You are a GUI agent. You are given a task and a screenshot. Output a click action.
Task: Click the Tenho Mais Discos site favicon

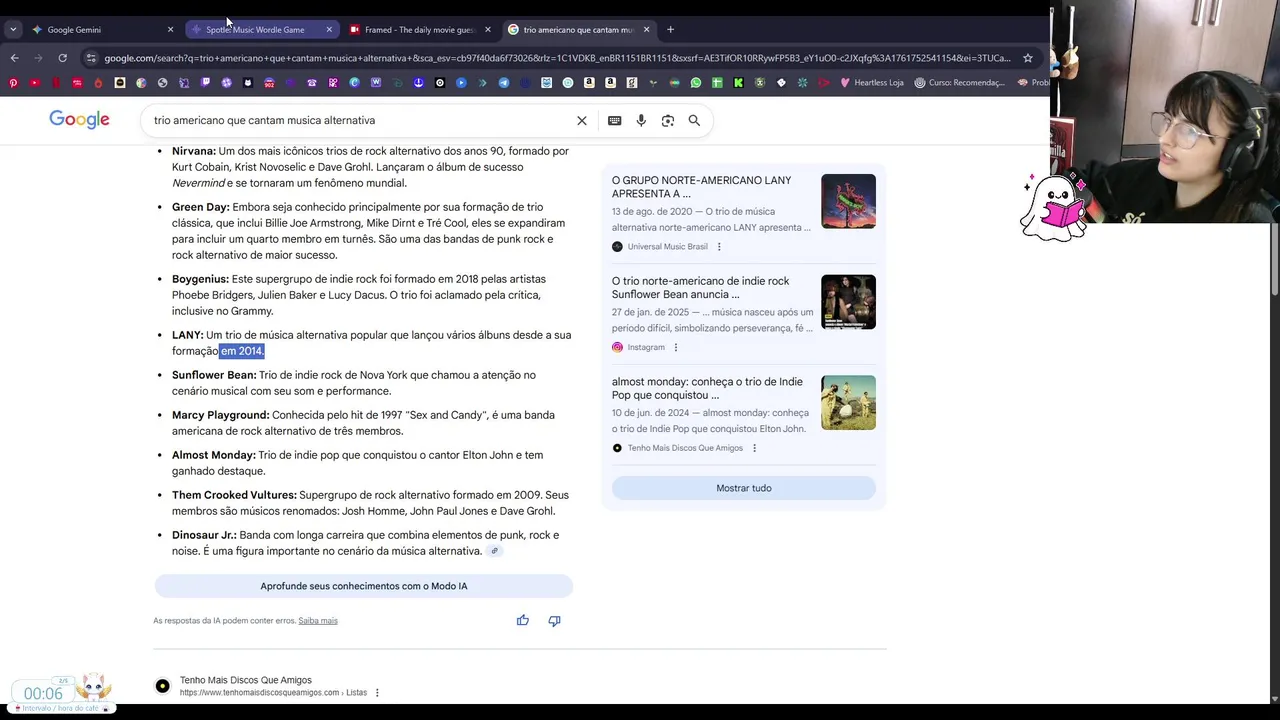[x=162, y=686]
